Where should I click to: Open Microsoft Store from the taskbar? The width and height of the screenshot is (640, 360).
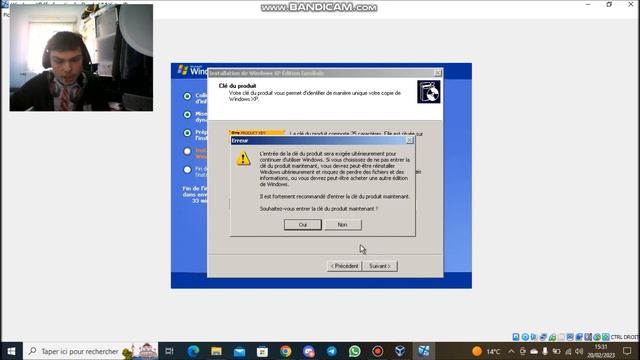[x=262, y=351]
